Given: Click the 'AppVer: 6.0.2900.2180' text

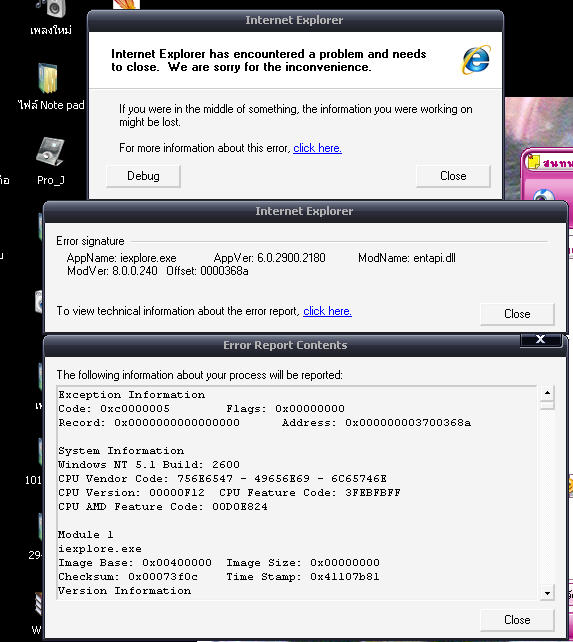Looking at the screenshot, I should 270,258.
